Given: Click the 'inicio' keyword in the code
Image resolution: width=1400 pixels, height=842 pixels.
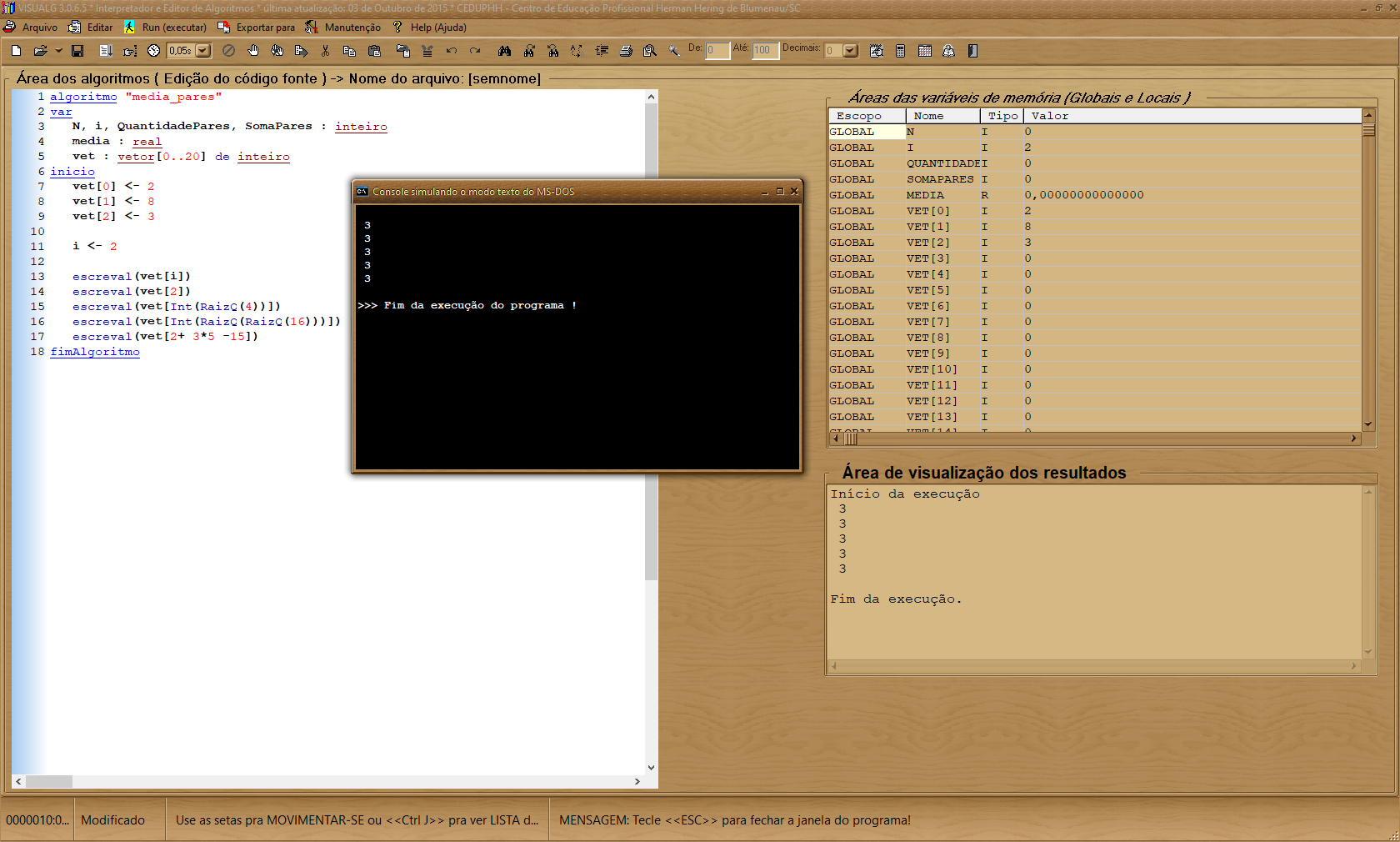Looking at the screenshot, I should click(x=72, y=172).
